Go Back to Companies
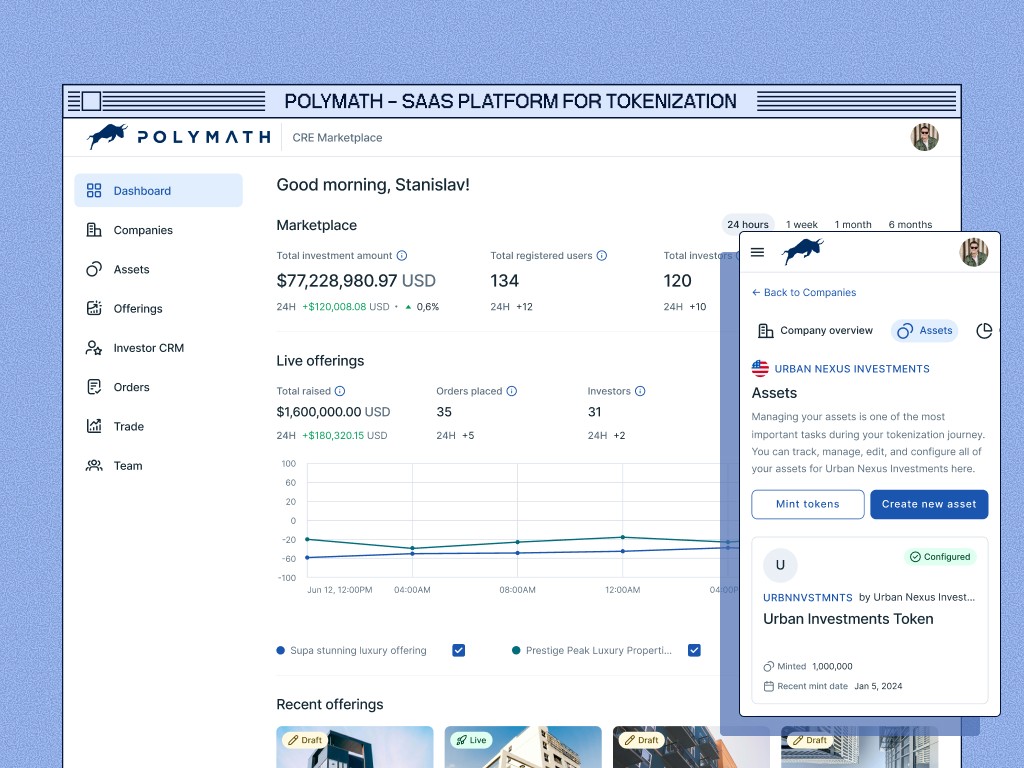This screenshot has width=1024, height=768. point(804,293)
